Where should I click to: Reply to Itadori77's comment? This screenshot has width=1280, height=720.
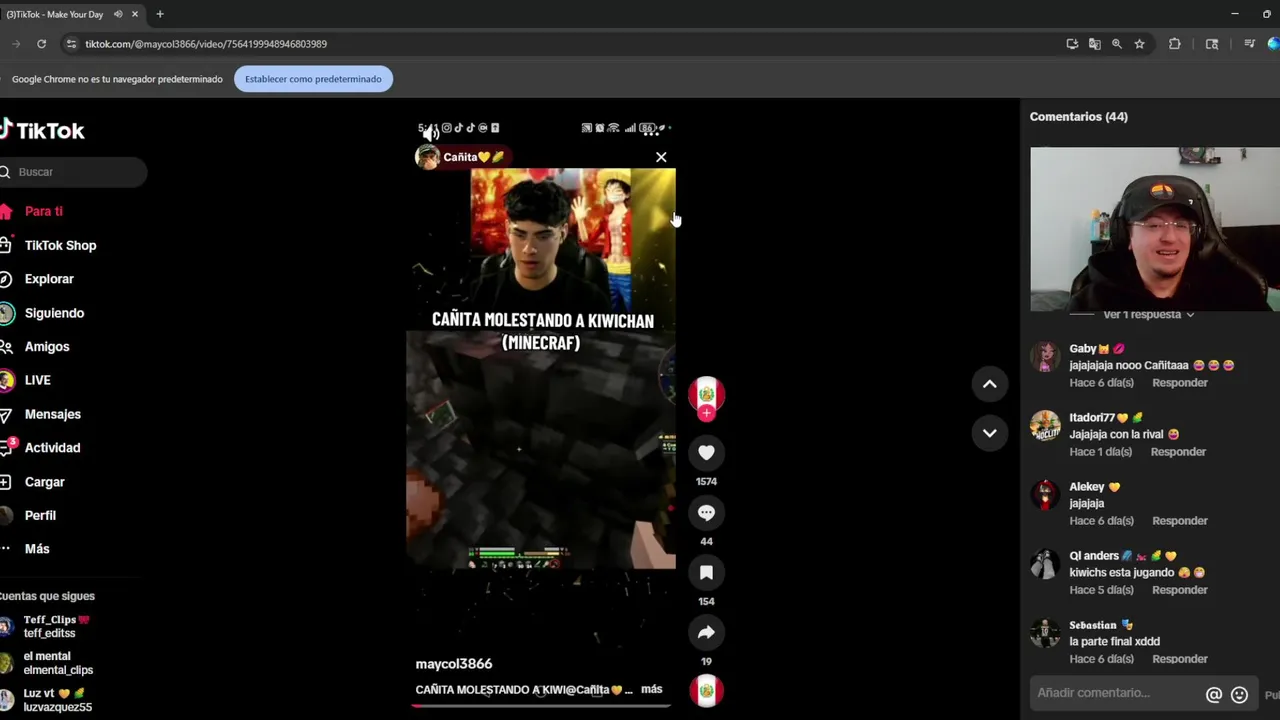pyautogui.click(x=1178, y=452)
